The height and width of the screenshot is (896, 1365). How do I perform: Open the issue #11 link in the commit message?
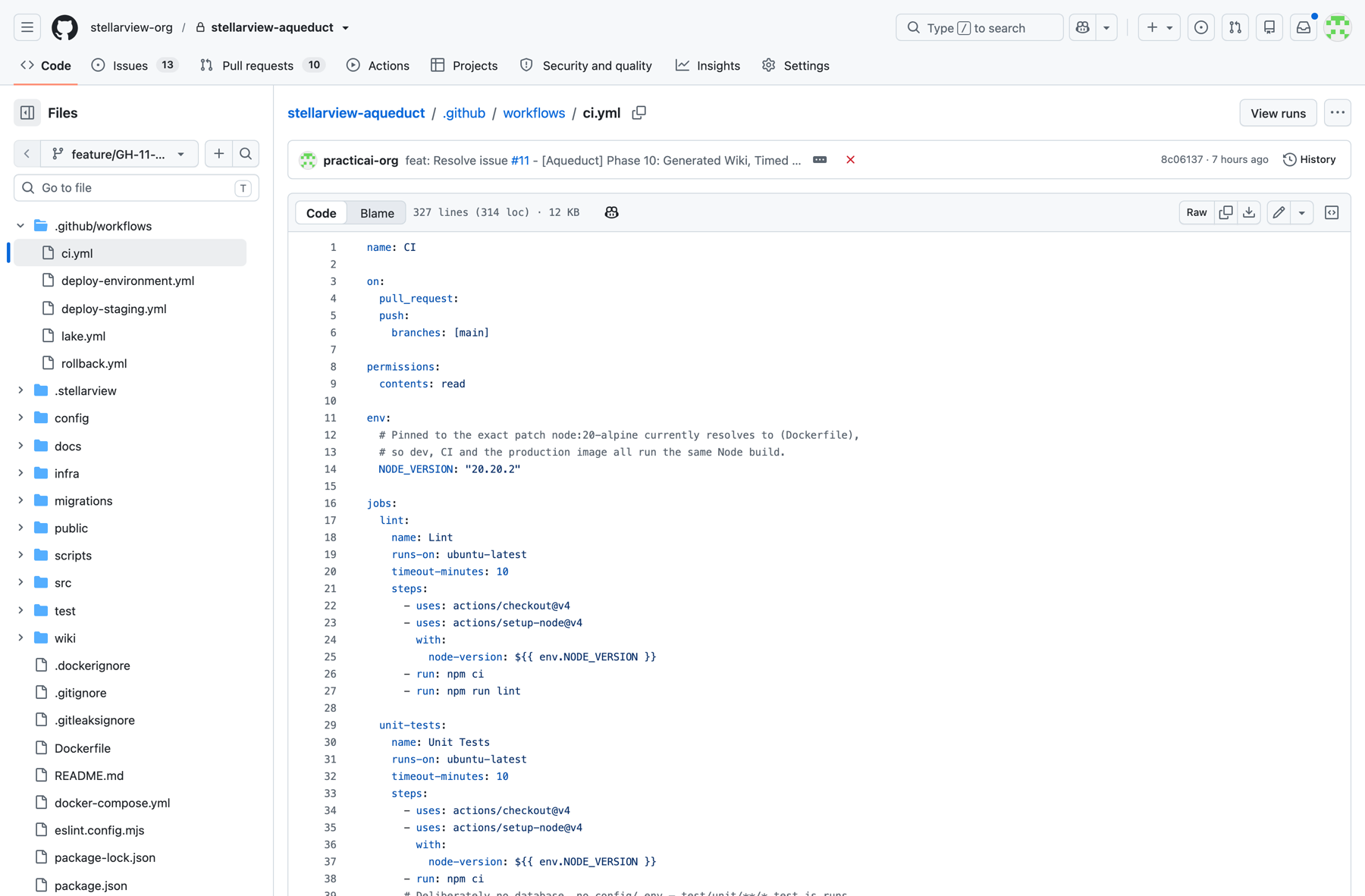point(520,160)
